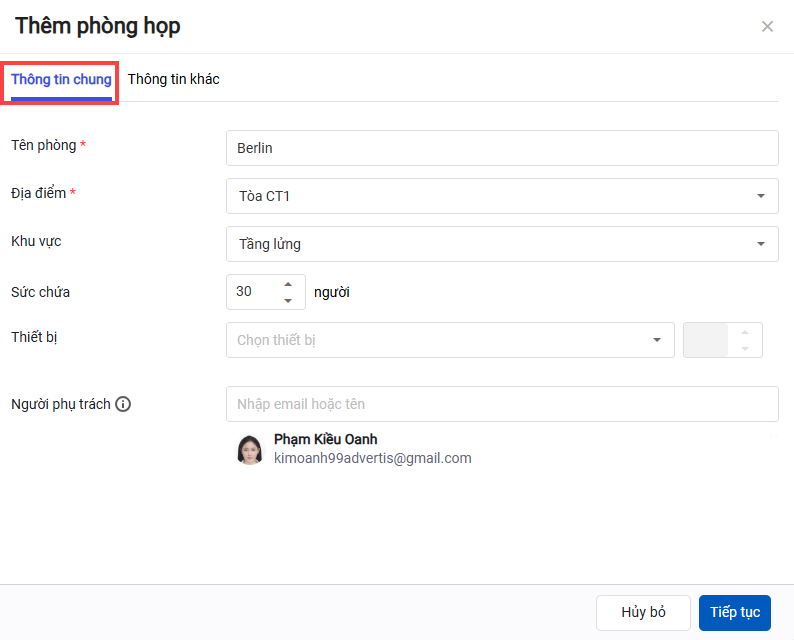Expand the Địa điểm dropdown arrow
Viewport: 794px width, 640px height.
coord(761,196)
